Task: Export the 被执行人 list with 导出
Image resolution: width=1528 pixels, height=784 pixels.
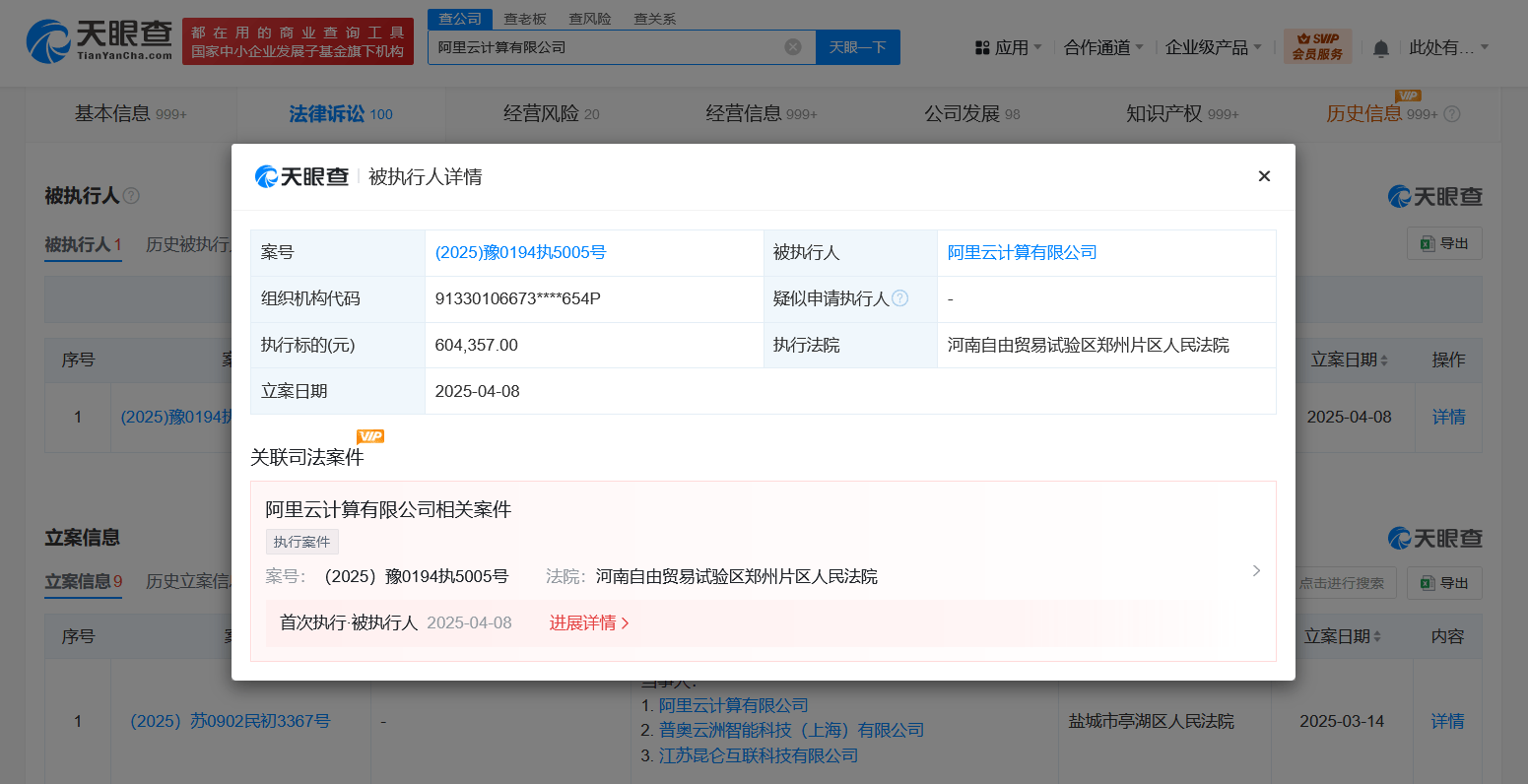Action: (x=1444, y=243)
